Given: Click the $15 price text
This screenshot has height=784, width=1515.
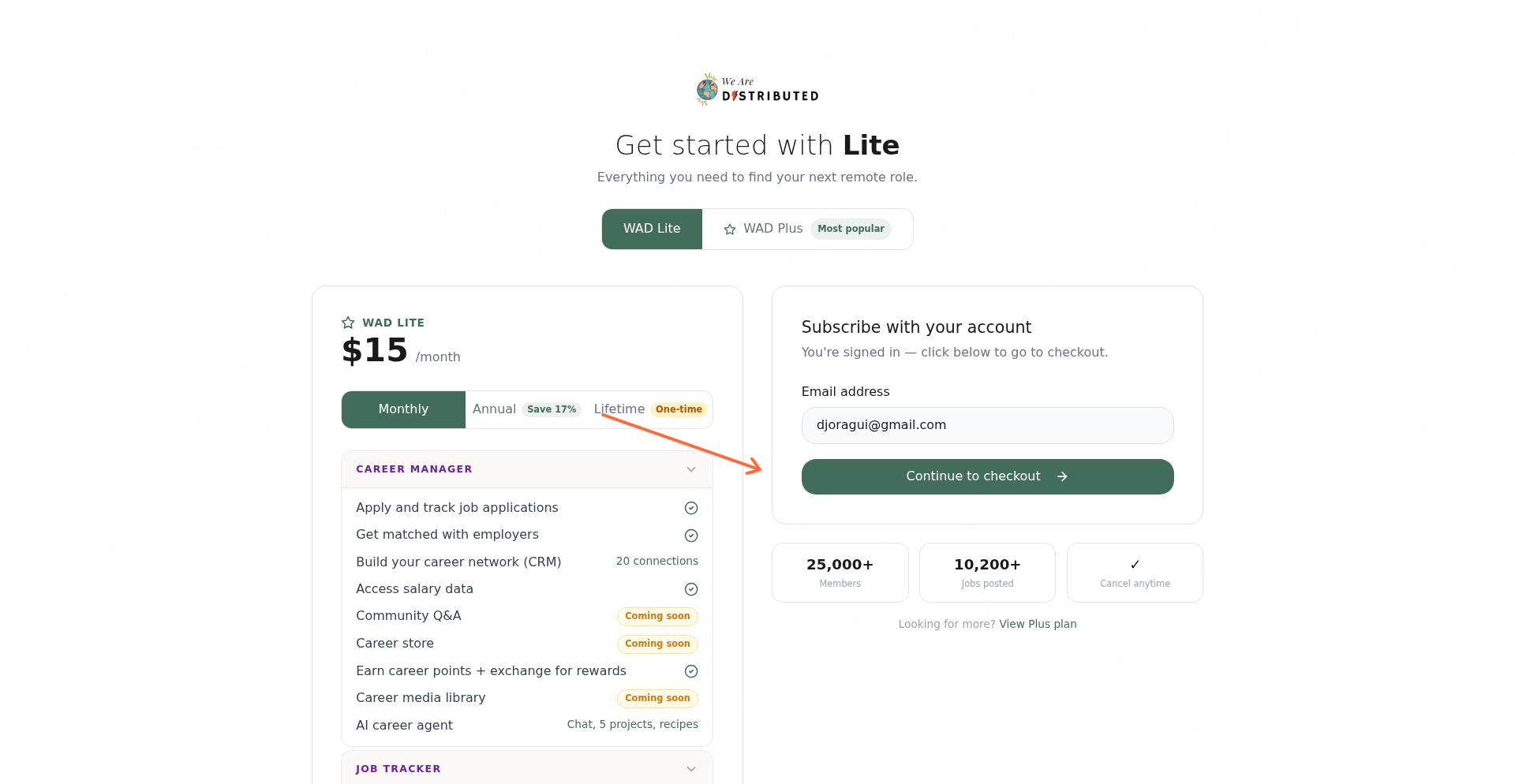Looking at the screenshot, I should pos(375,350).
